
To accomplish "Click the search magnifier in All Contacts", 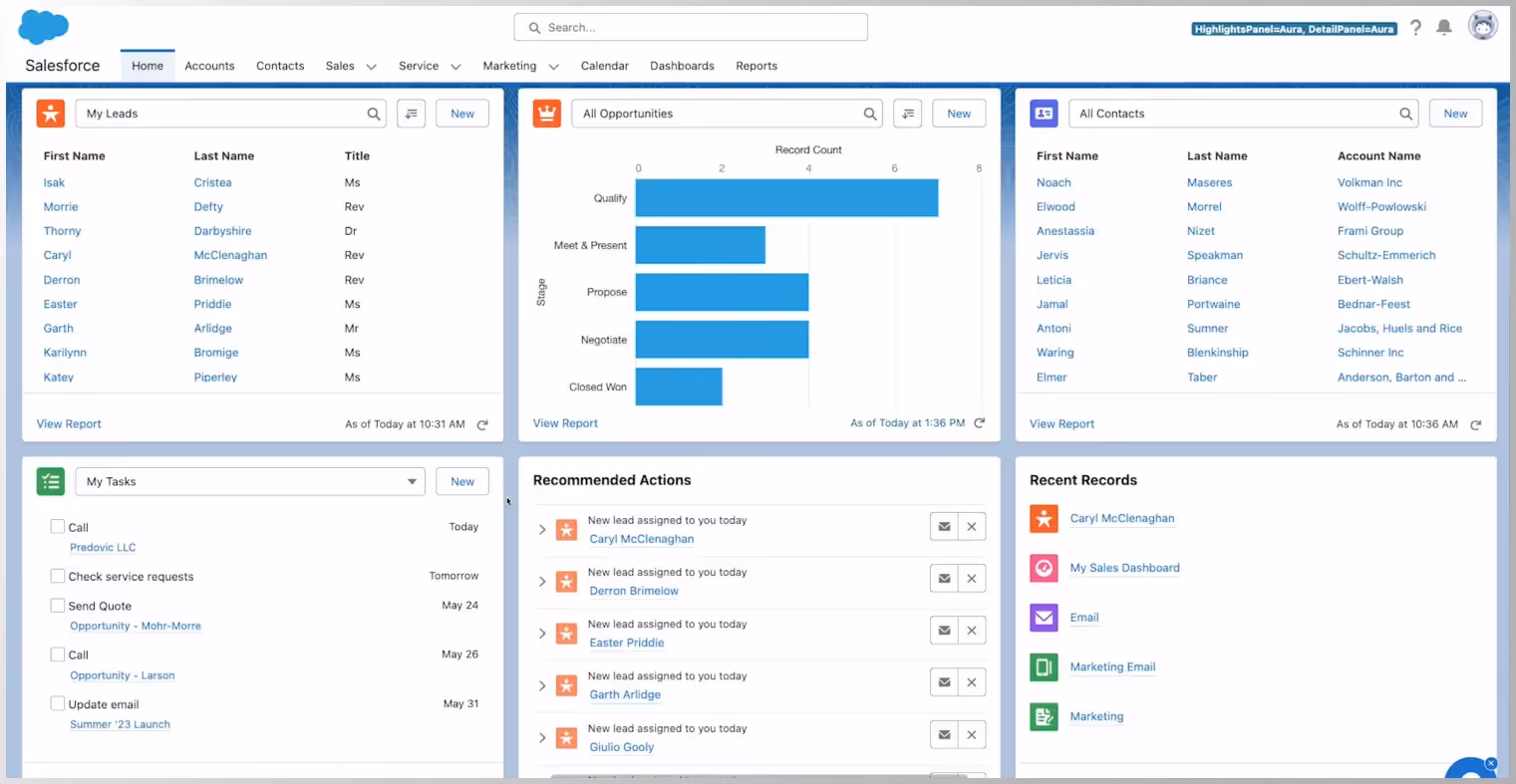I will click(x=1406, y=114).
